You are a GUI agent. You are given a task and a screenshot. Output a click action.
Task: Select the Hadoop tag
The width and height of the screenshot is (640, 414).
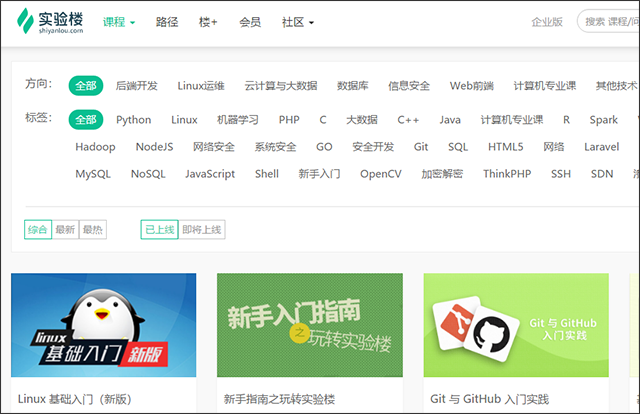click(95, 147)
